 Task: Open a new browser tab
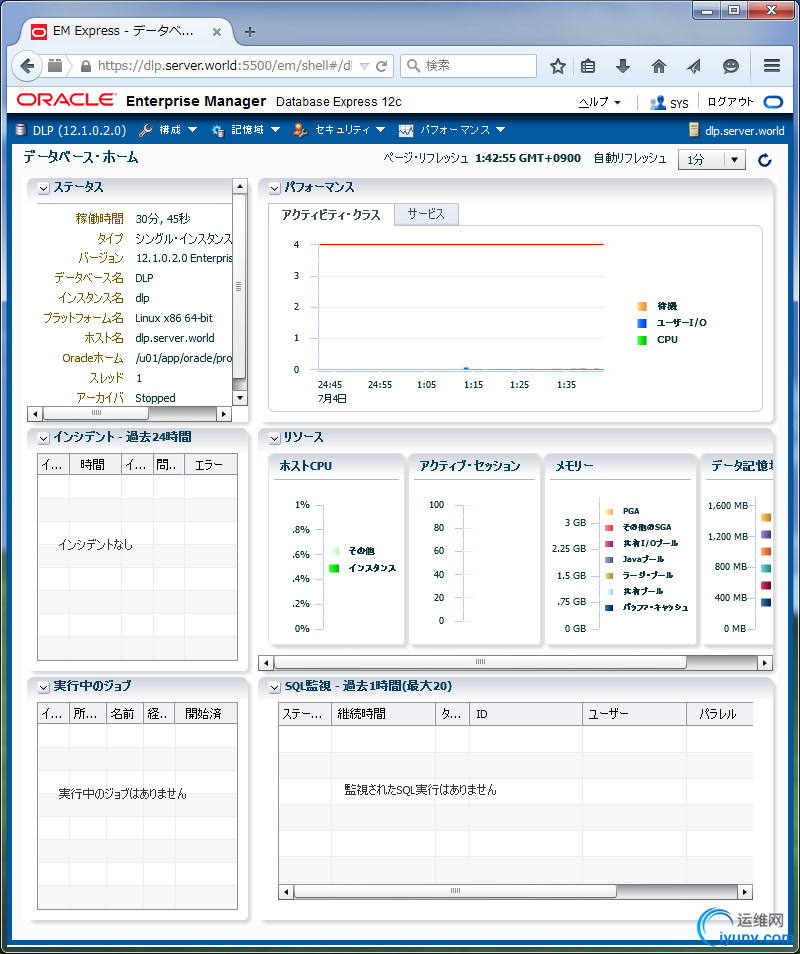249,32
